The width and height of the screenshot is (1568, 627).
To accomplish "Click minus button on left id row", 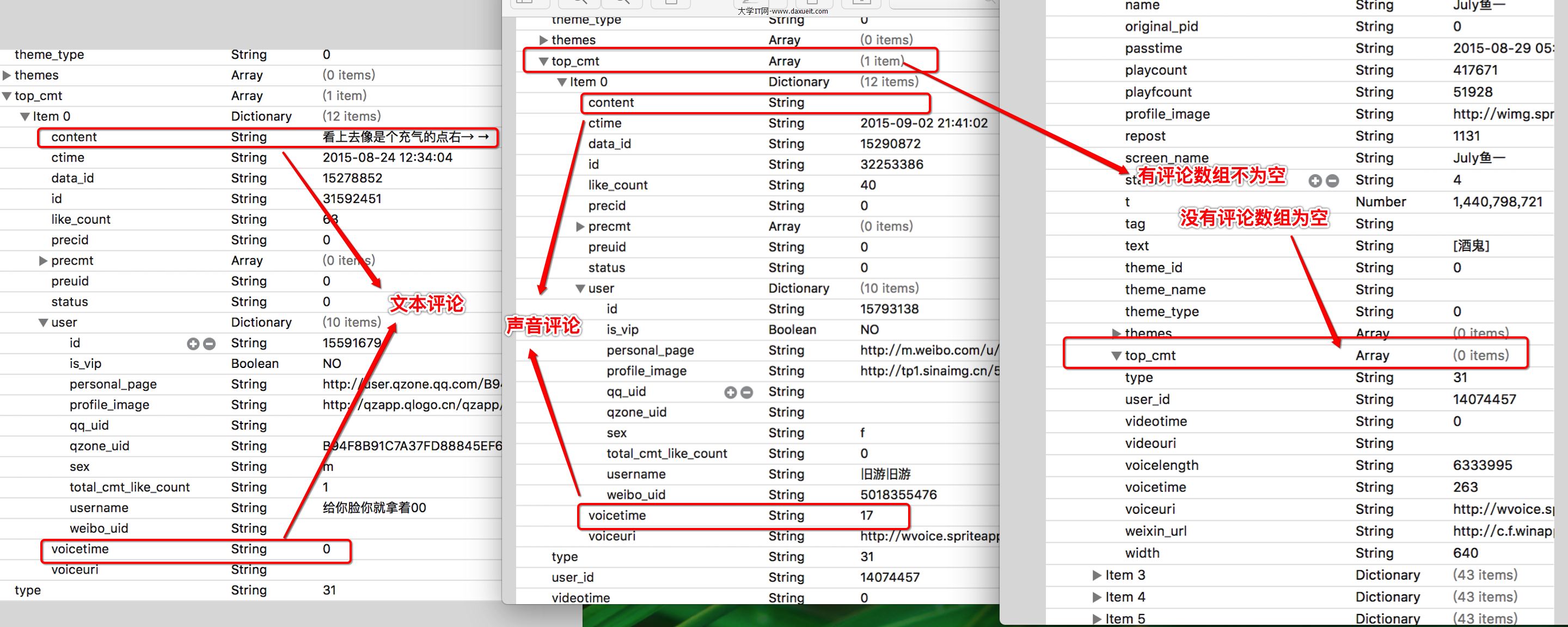I will tap(209, 344).
